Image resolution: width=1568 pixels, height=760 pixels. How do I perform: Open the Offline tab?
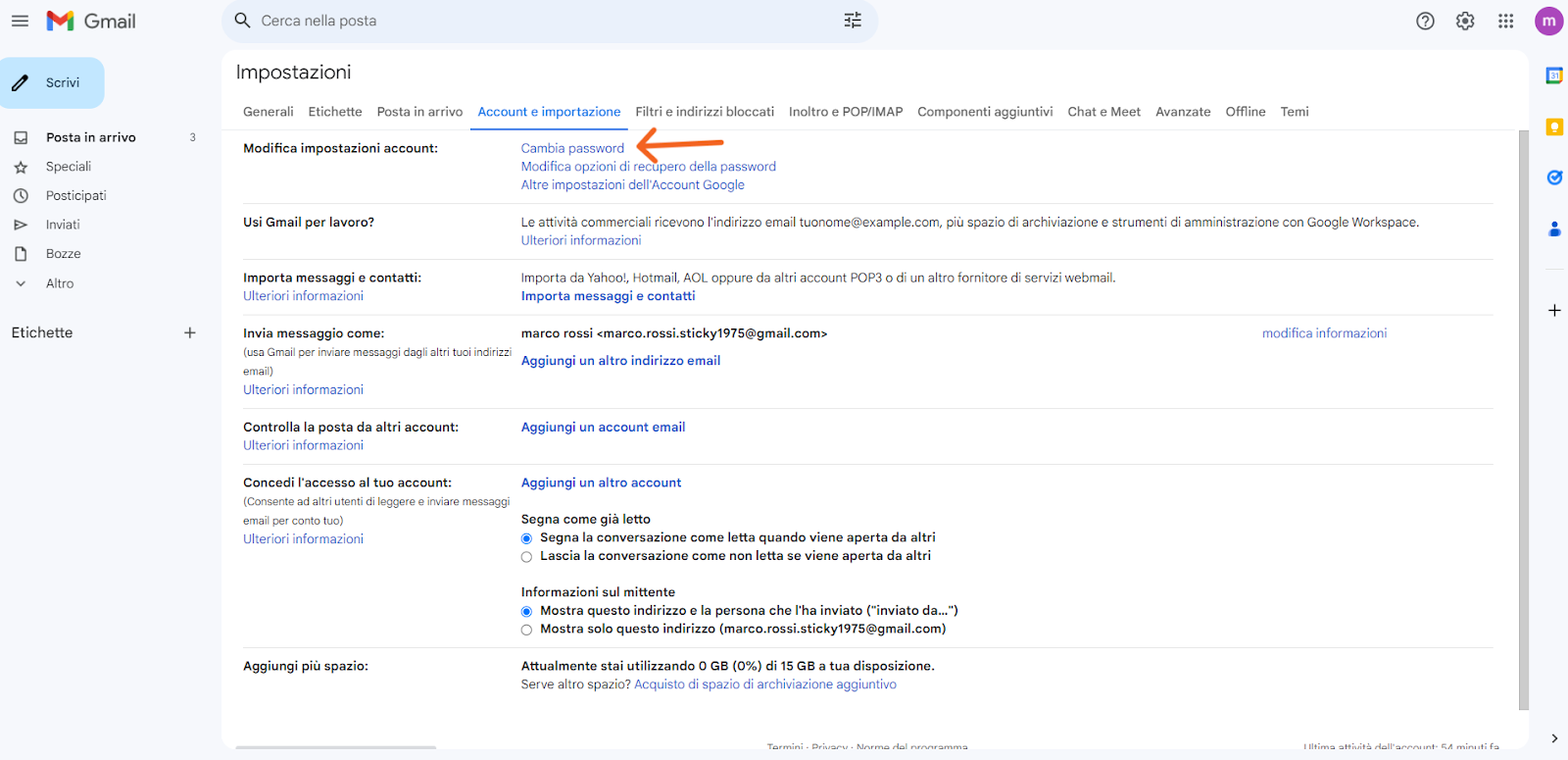point(1246,112)
